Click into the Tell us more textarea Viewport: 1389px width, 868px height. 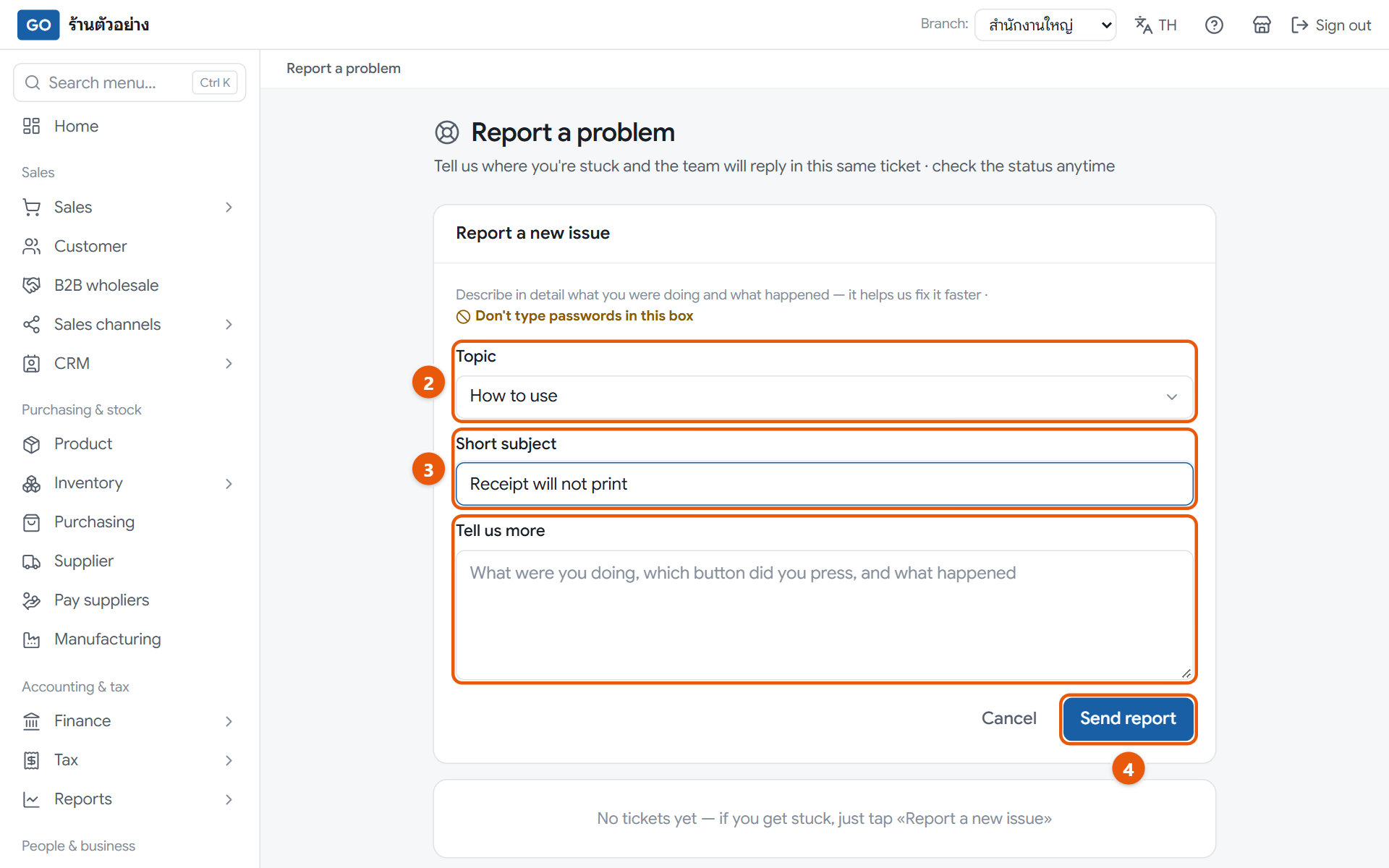pos(824,616)
